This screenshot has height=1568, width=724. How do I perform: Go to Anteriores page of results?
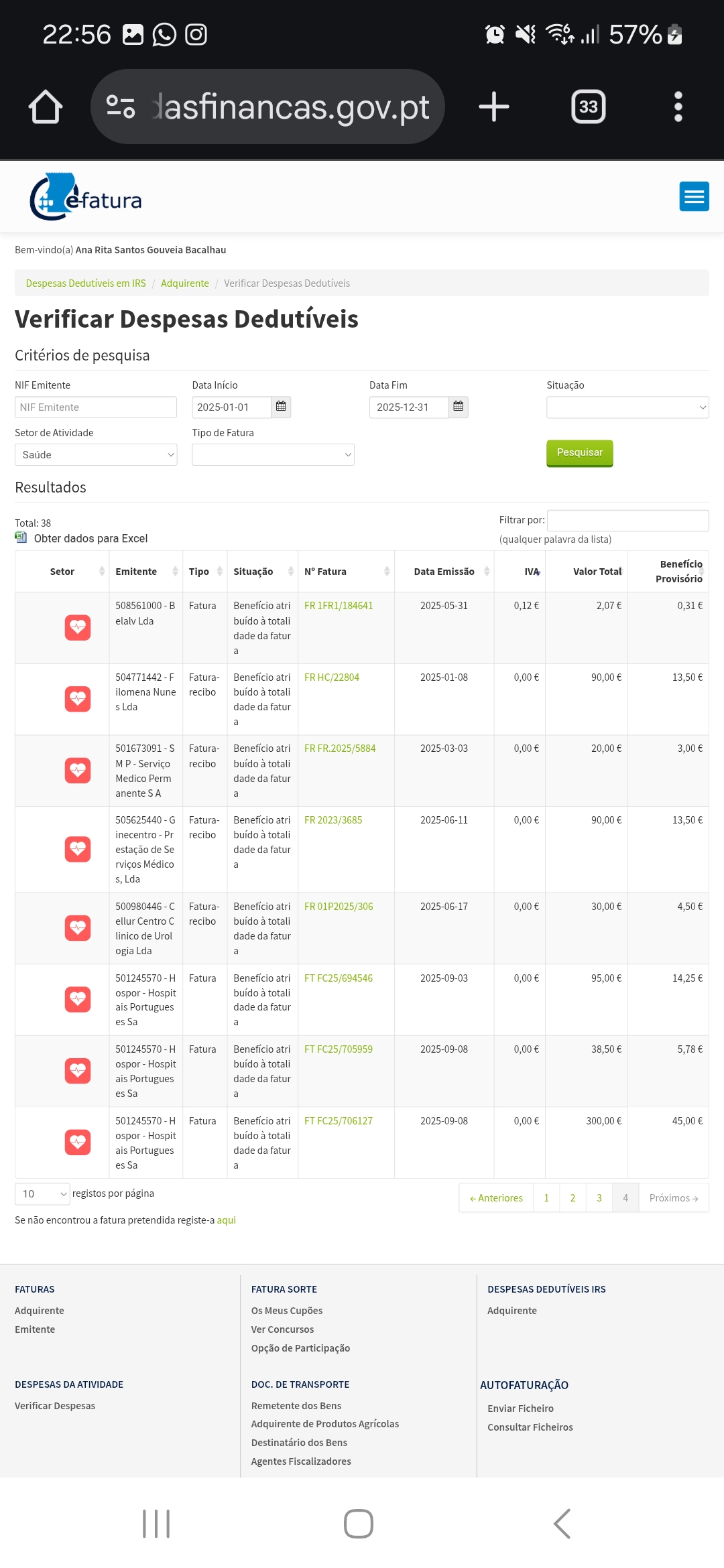496,1198
